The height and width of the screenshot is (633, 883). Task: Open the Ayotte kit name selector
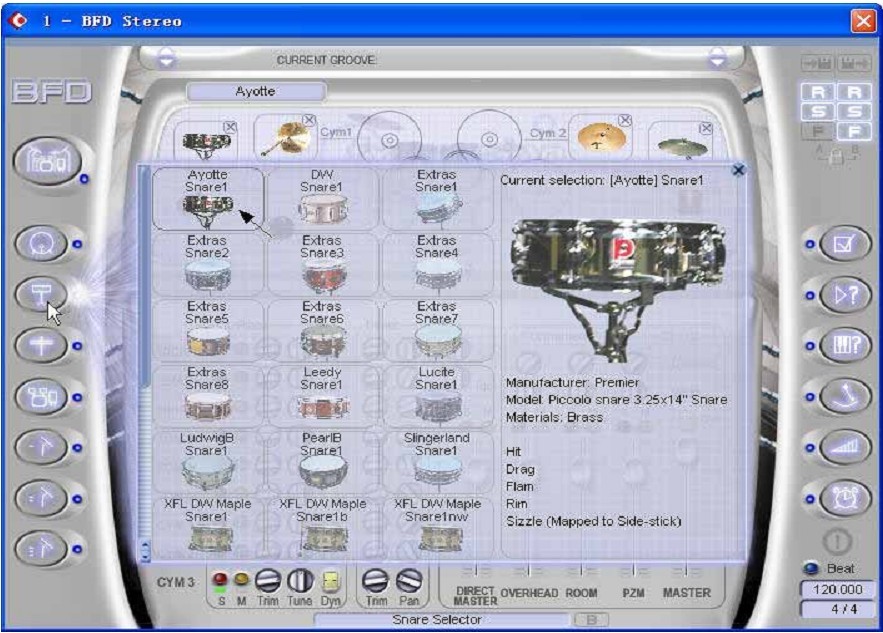(x=256, y=92)
